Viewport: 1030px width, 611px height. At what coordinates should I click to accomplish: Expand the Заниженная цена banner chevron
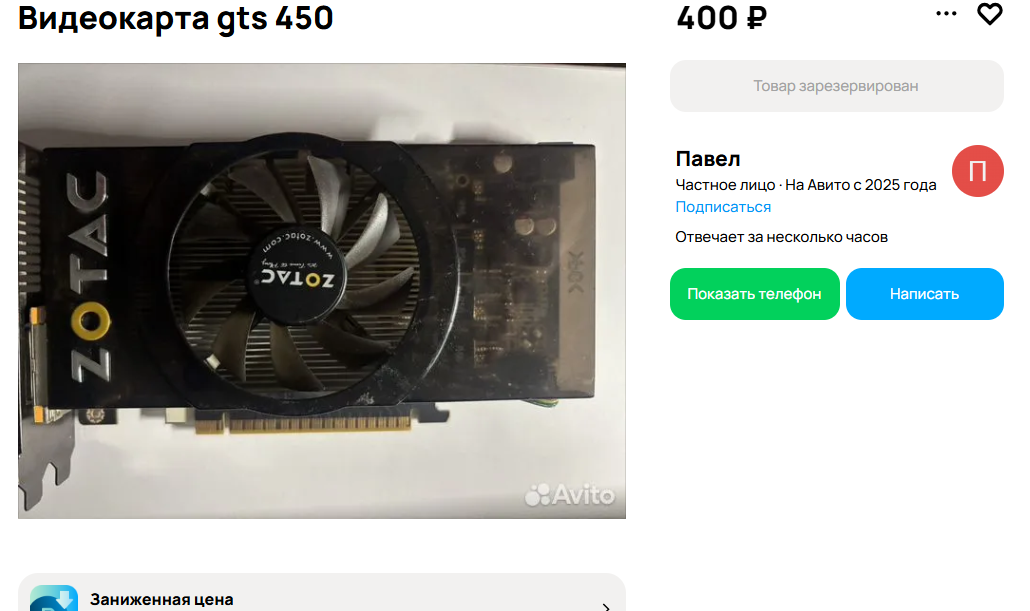(x=606, y=606)
